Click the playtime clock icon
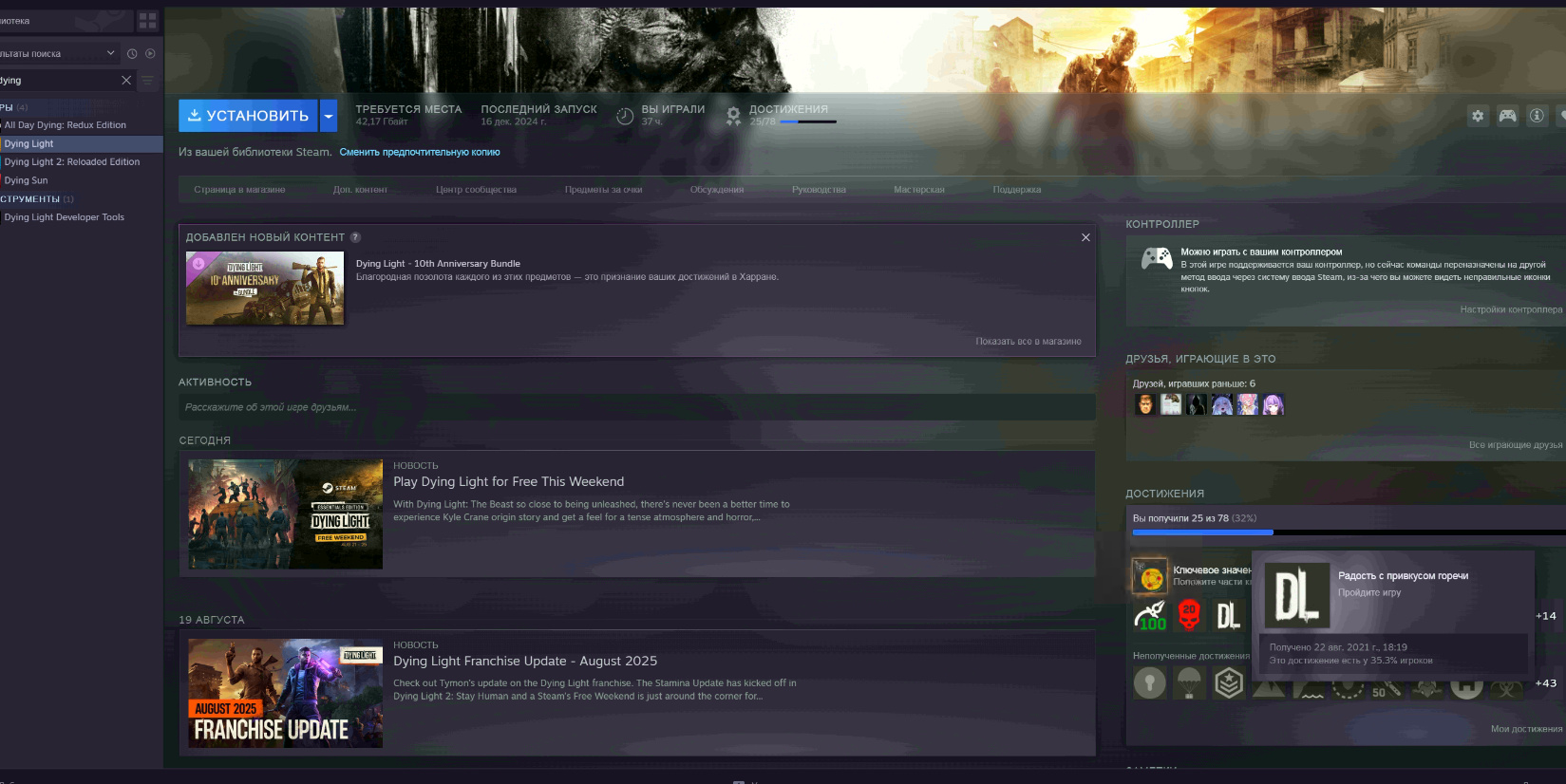 click(x=625, y=116)
